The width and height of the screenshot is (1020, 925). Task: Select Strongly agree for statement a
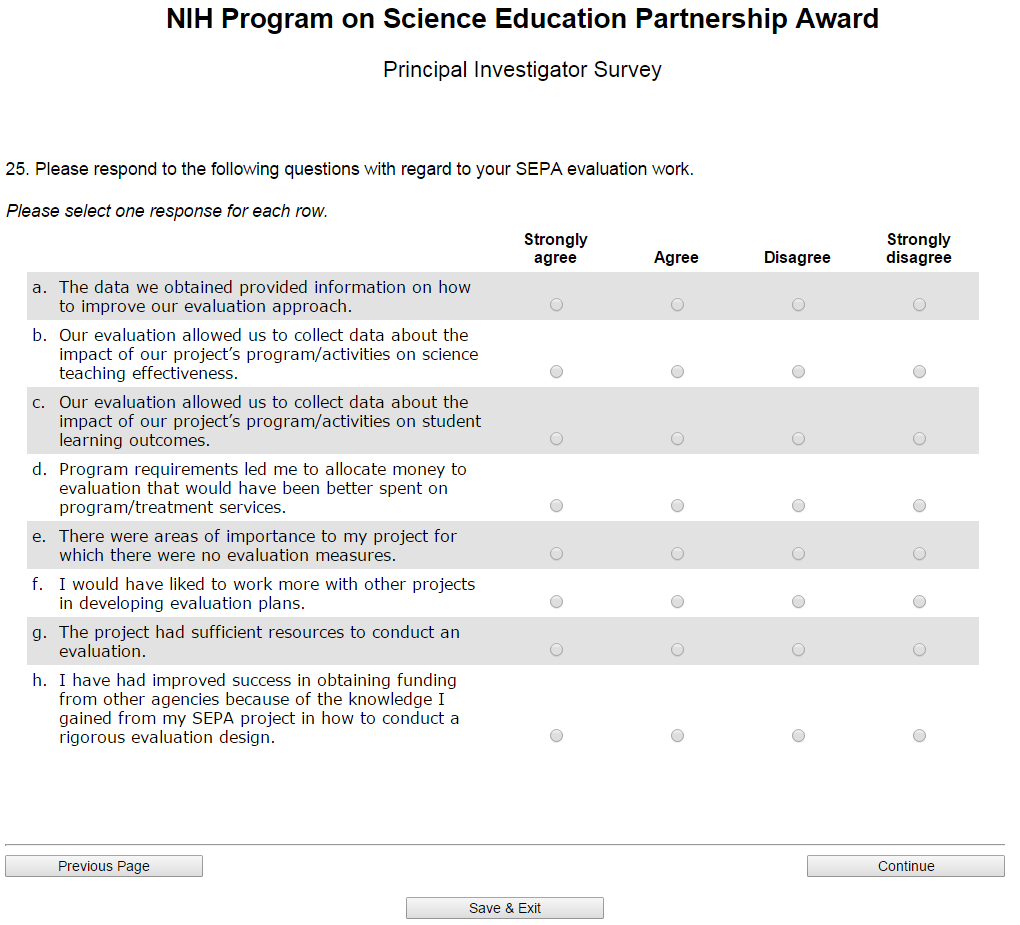tap(556, 305)
